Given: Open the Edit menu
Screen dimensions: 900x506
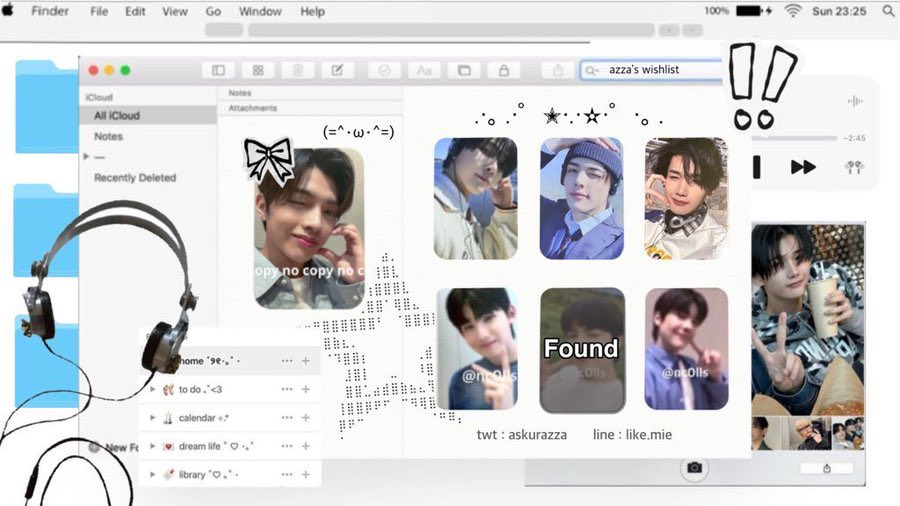Looking at the screenshot, I should coord(135,11).
